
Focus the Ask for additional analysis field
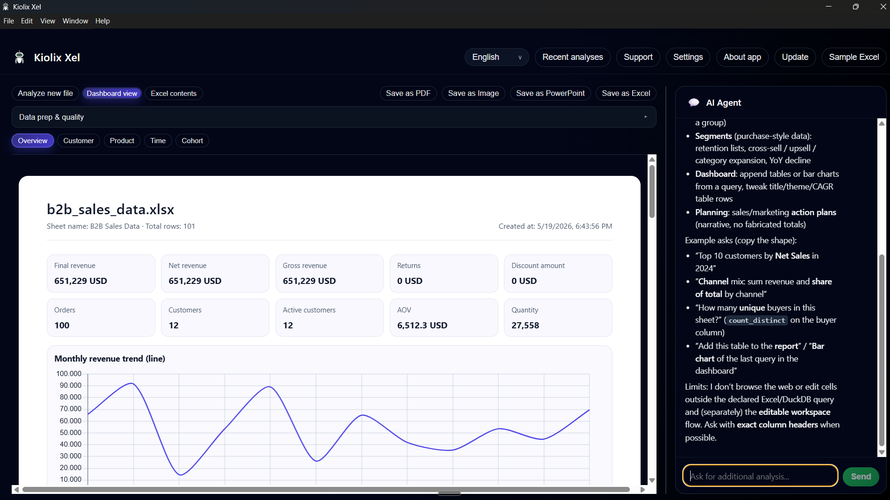760,476
